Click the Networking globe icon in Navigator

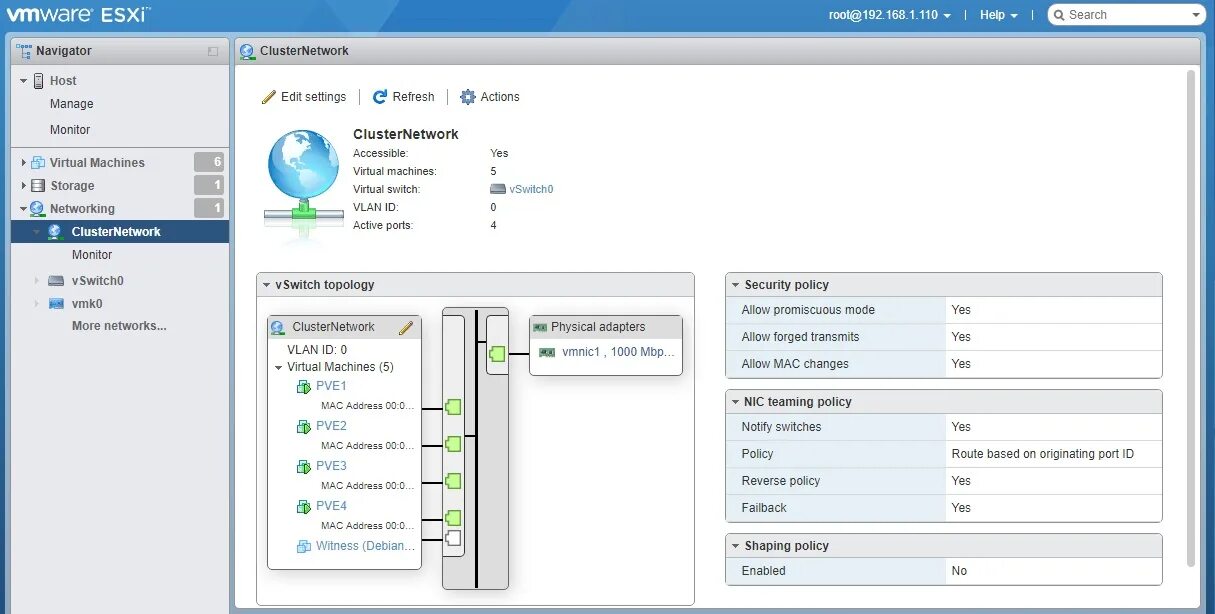point(37,209)
